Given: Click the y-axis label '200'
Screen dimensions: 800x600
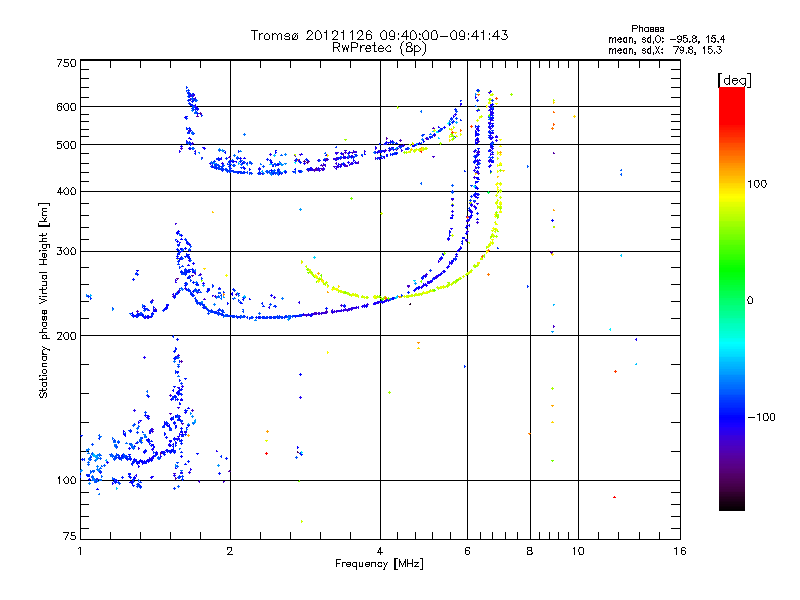Looking at the screenshot, I should 66,336.
